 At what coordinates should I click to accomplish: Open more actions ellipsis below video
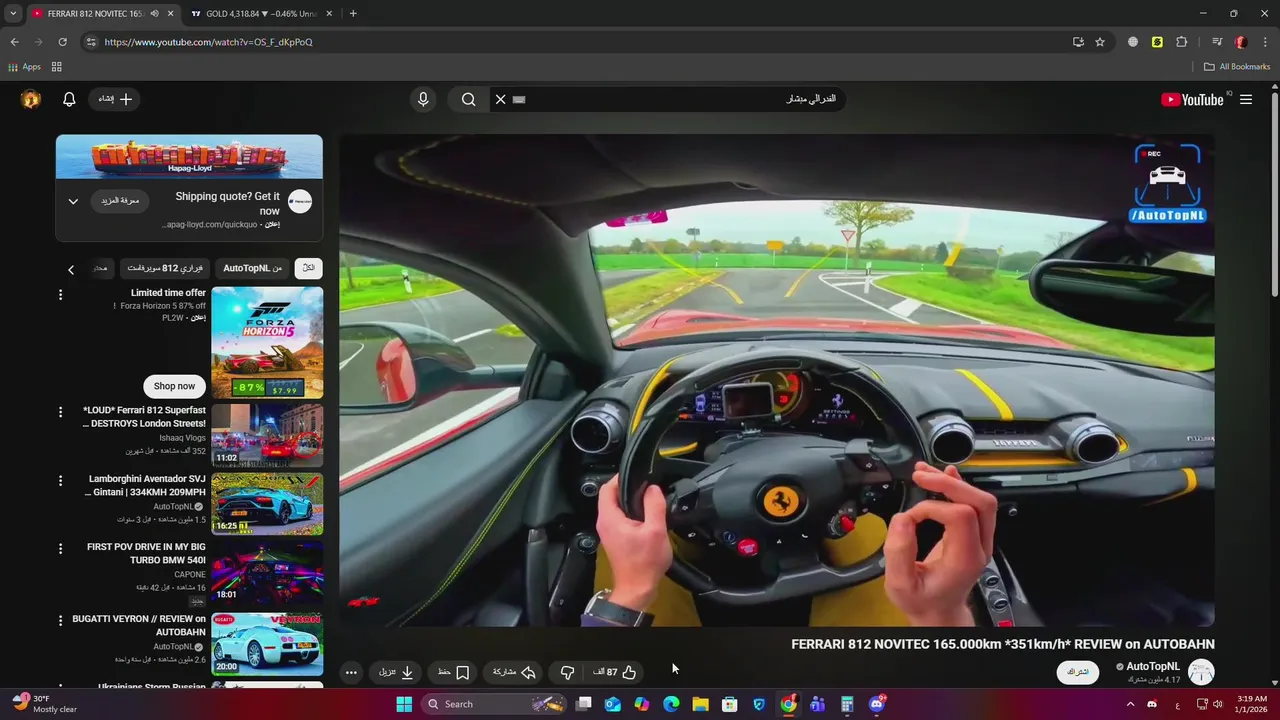click(x=351, y=672)
